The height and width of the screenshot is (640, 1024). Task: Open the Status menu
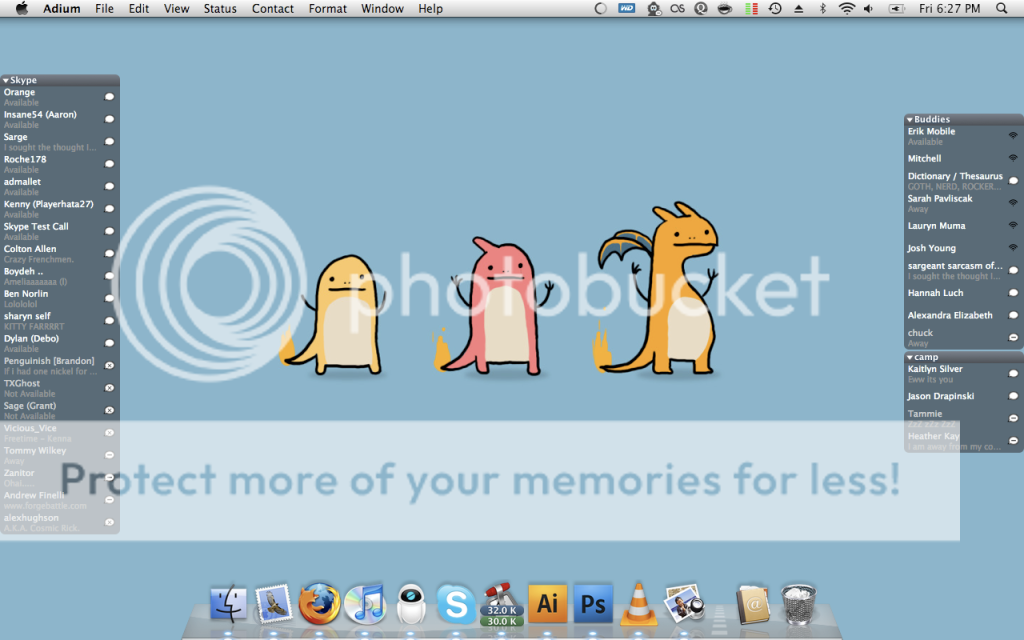220,9
